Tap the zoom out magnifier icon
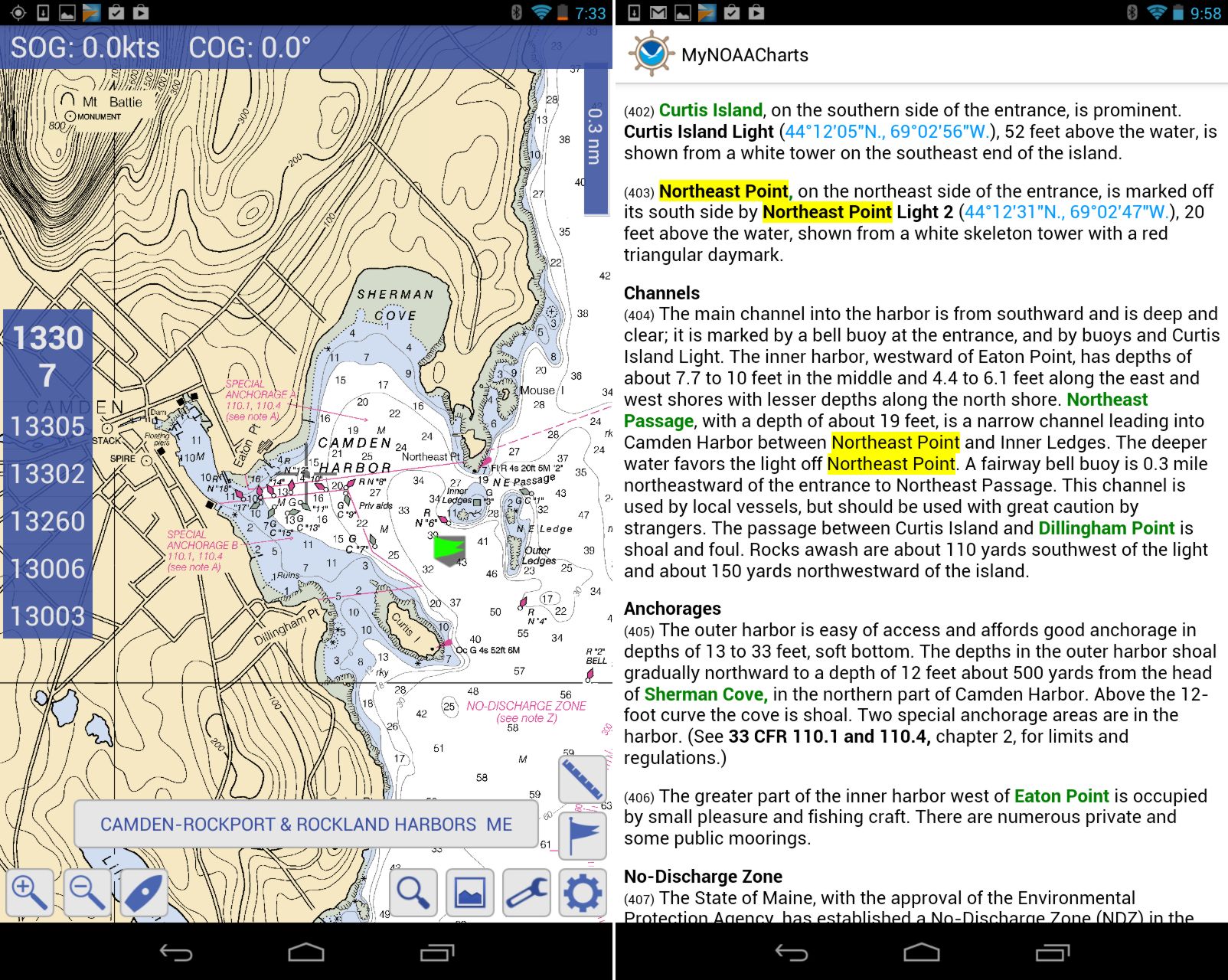The height and width of the screenshot is (980, 1228). [x=87, y=893]
